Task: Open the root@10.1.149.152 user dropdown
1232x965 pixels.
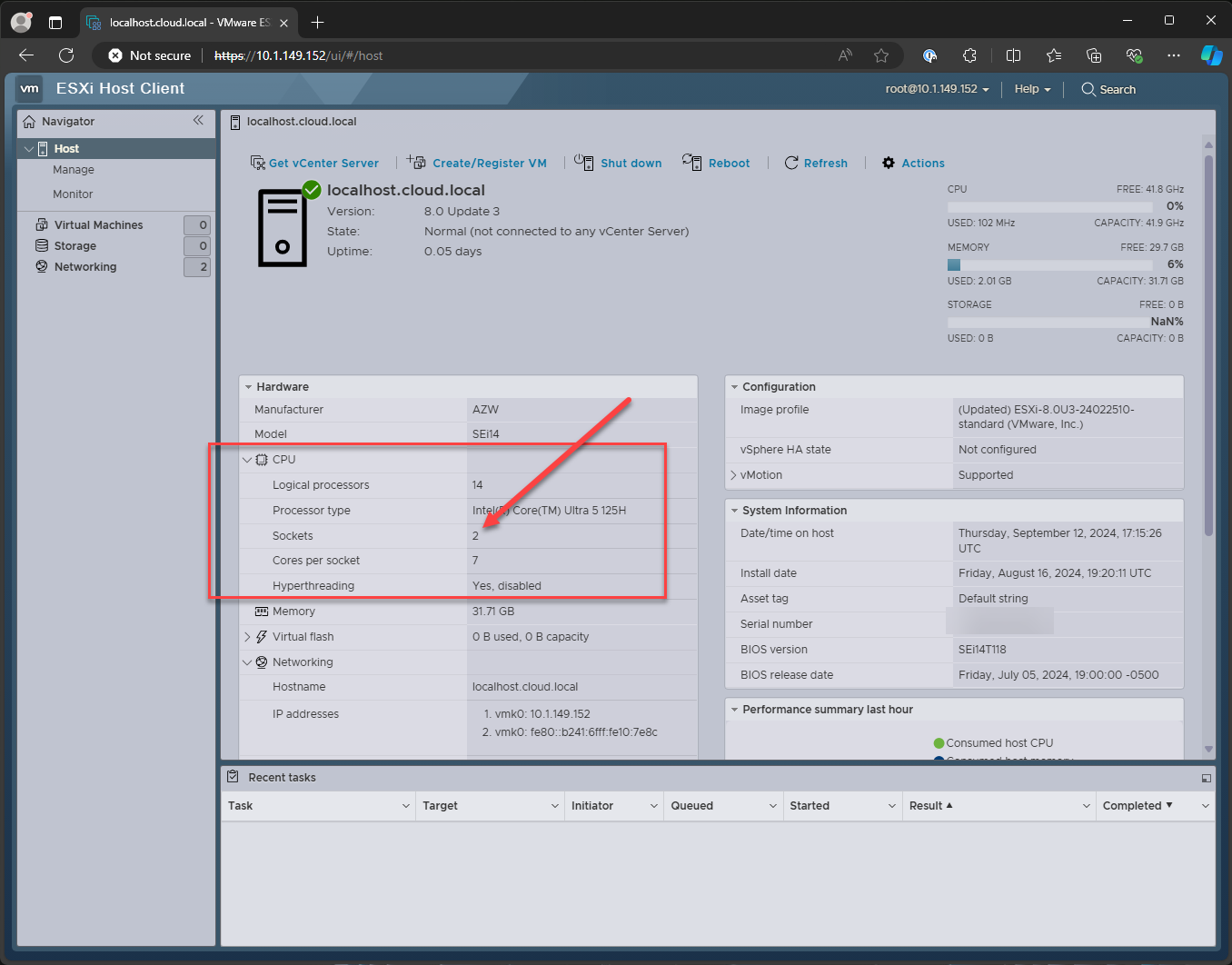Action: tap(937, 89)
